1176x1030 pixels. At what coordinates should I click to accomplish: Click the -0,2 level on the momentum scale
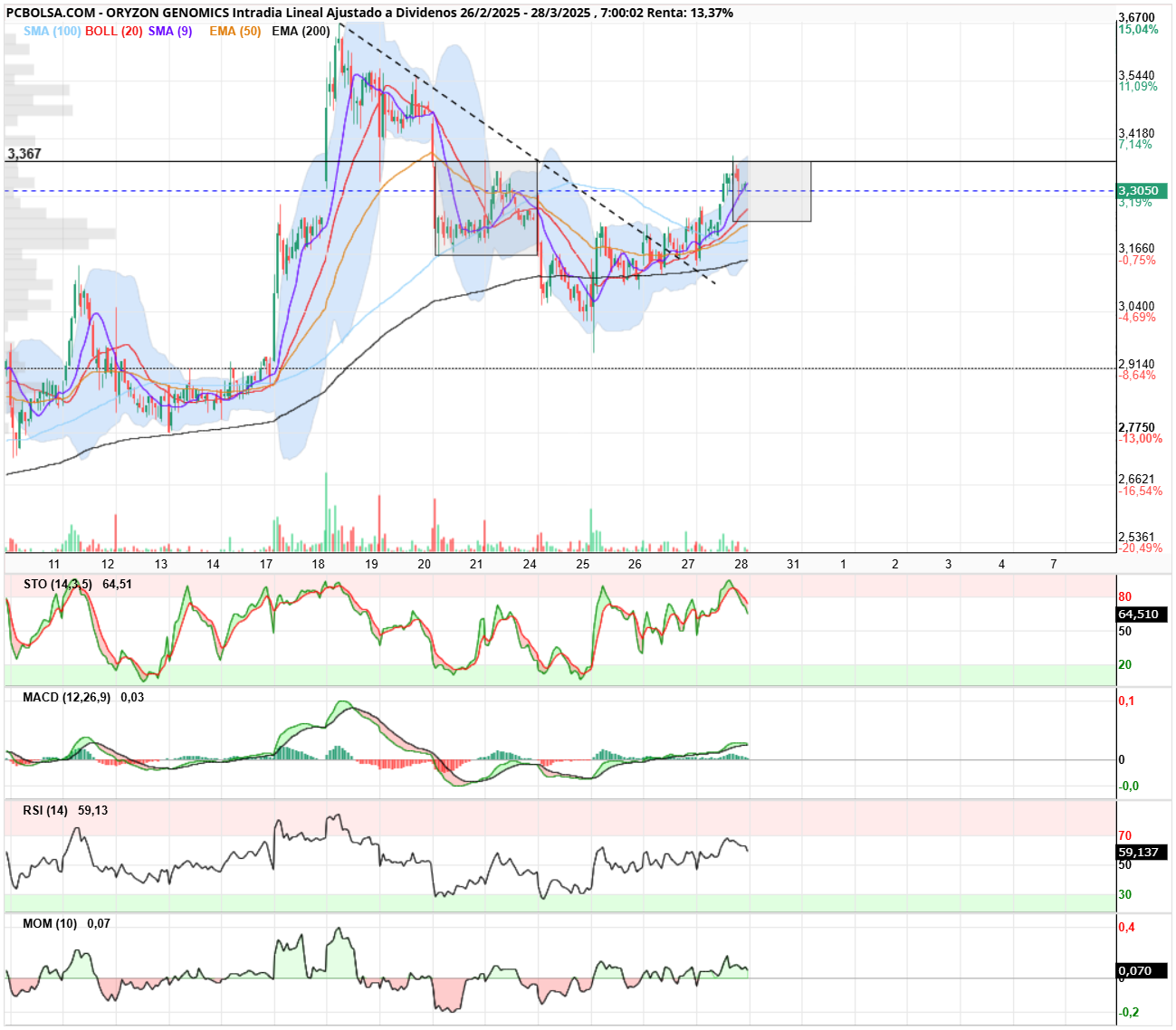pyautogui.click(x=1129, y=1013)
